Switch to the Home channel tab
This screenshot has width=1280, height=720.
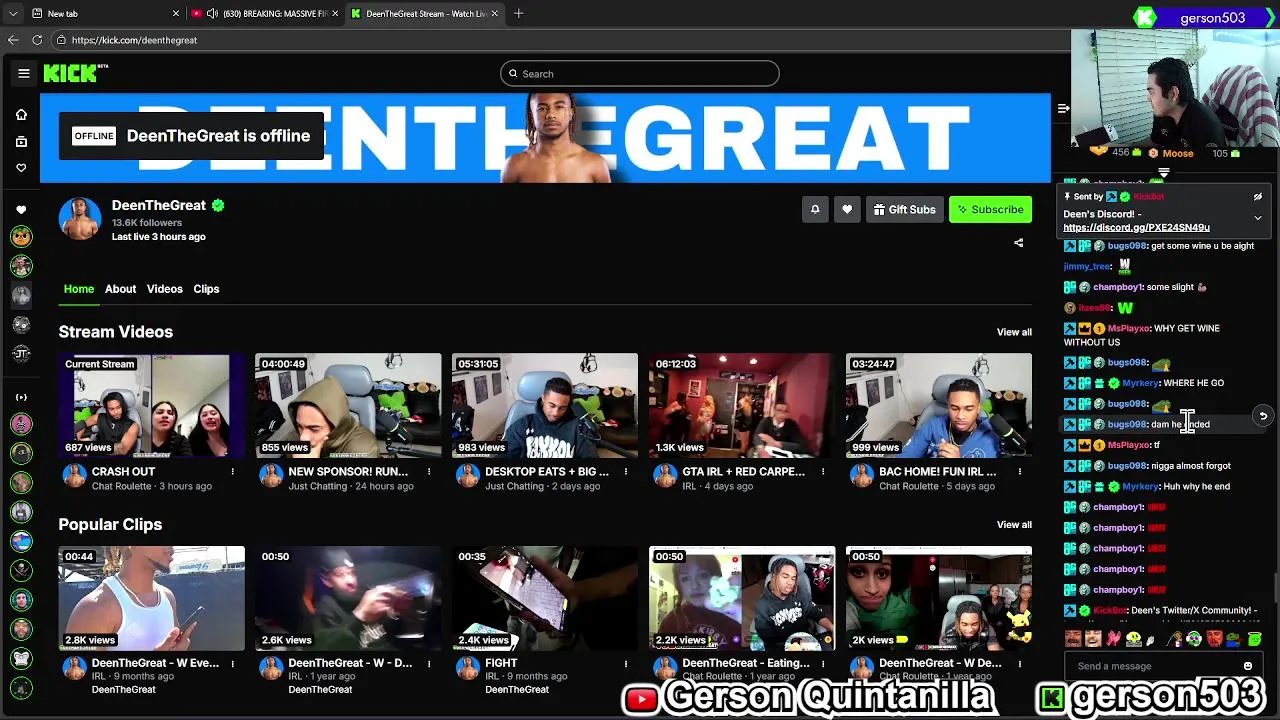(79, 289)
